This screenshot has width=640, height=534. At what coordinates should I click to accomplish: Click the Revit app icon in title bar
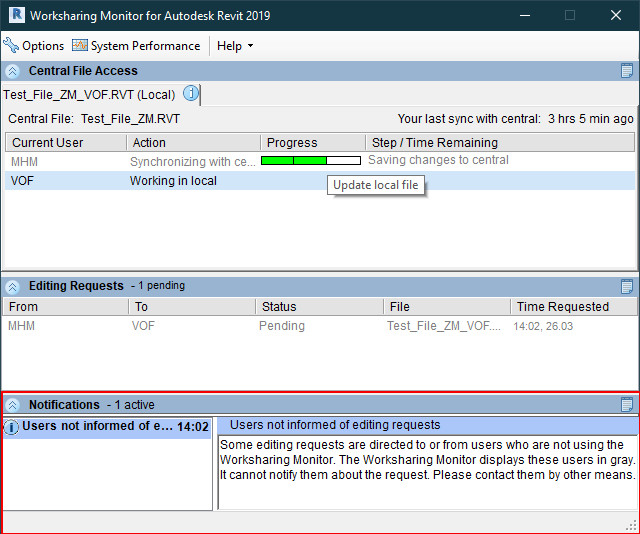[x=14, y=15]
